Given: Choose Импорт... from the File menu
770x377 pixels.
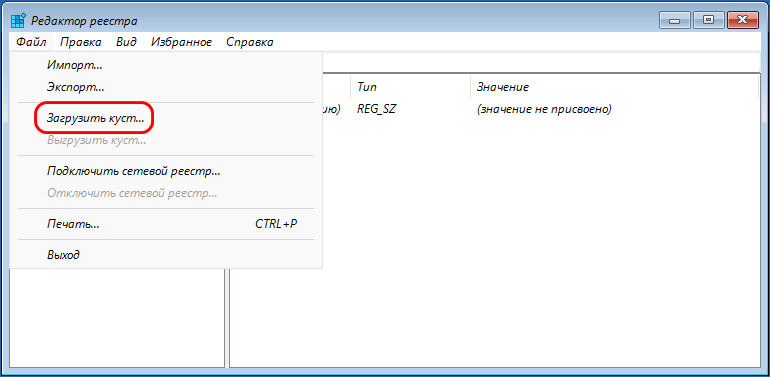Looking at the screenshot, I should 166,65.
